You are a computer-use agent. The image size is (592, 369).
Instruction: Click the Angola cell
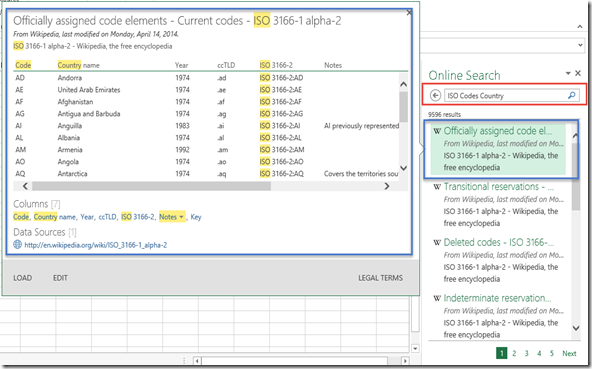pyautogui.click(x=68, y=162)
